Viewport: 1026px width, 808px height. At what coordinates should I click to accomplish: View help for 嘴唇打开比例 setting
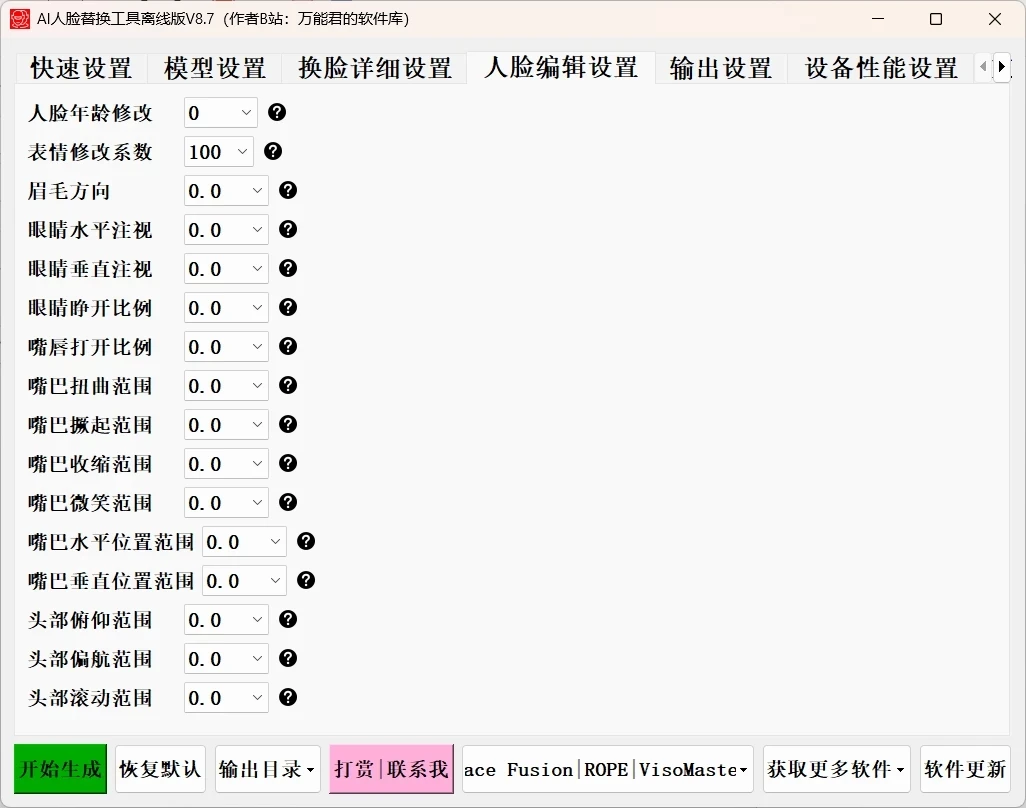[287, 346]
